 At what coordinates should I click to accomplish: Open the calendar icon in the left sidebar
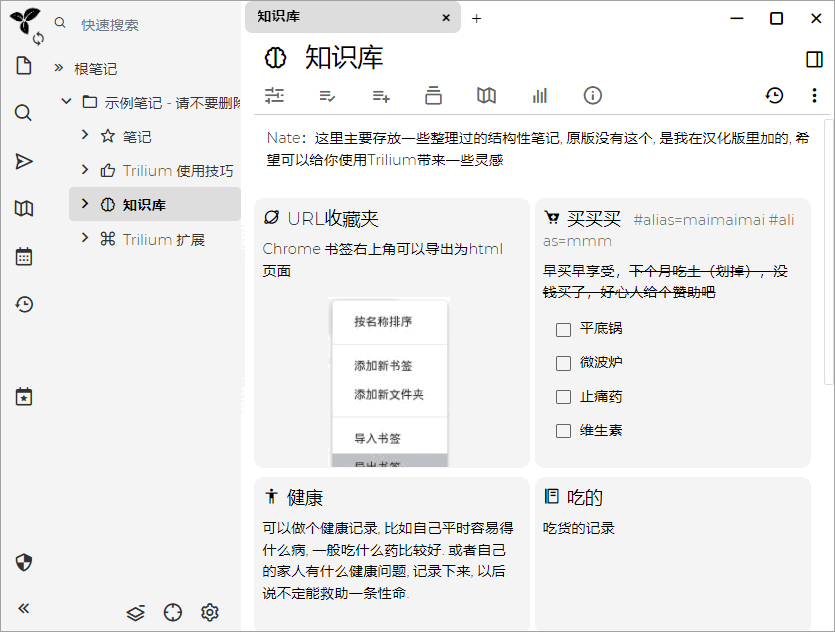(x=23, y=256)
